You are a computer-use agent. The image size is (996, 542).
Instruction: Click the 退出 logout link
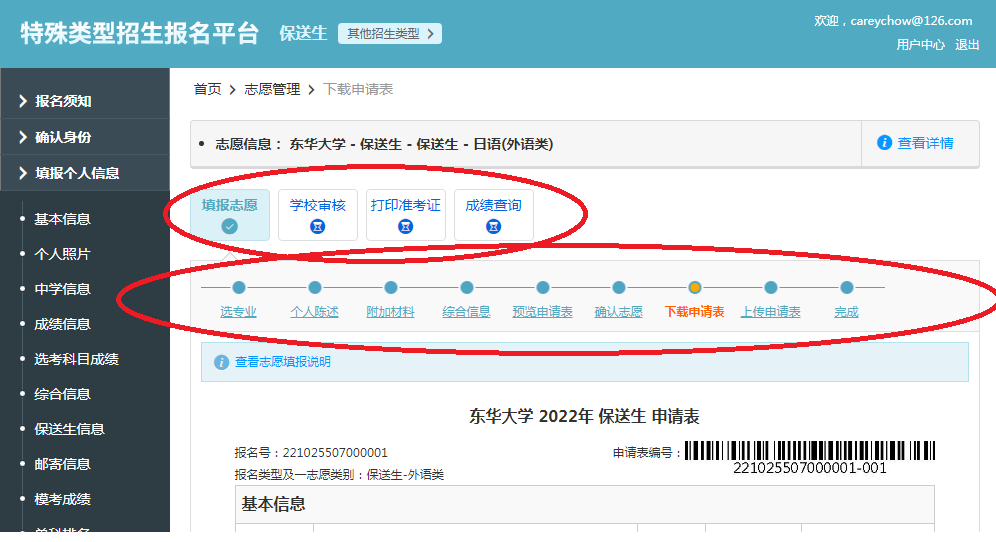coord(967,45)
